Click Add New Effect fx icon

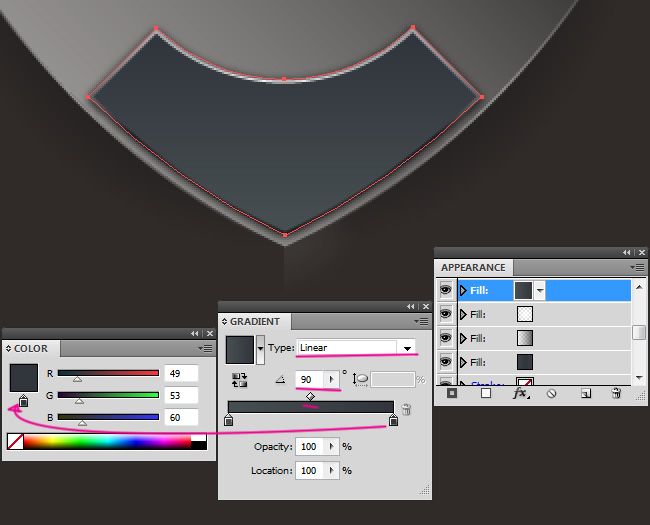(520, 394)
